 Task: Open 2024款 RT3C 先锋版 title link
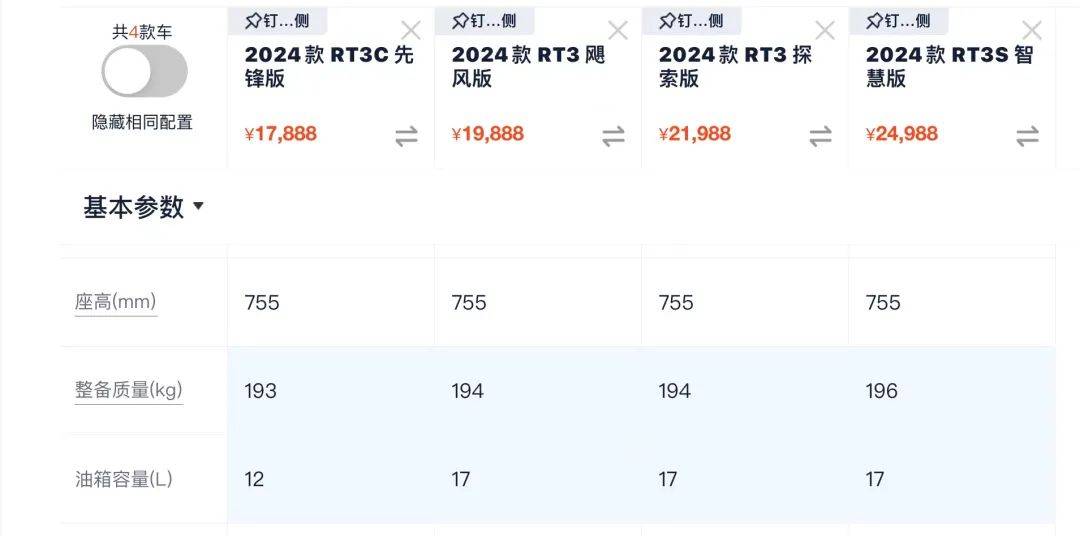coord(328,66)
